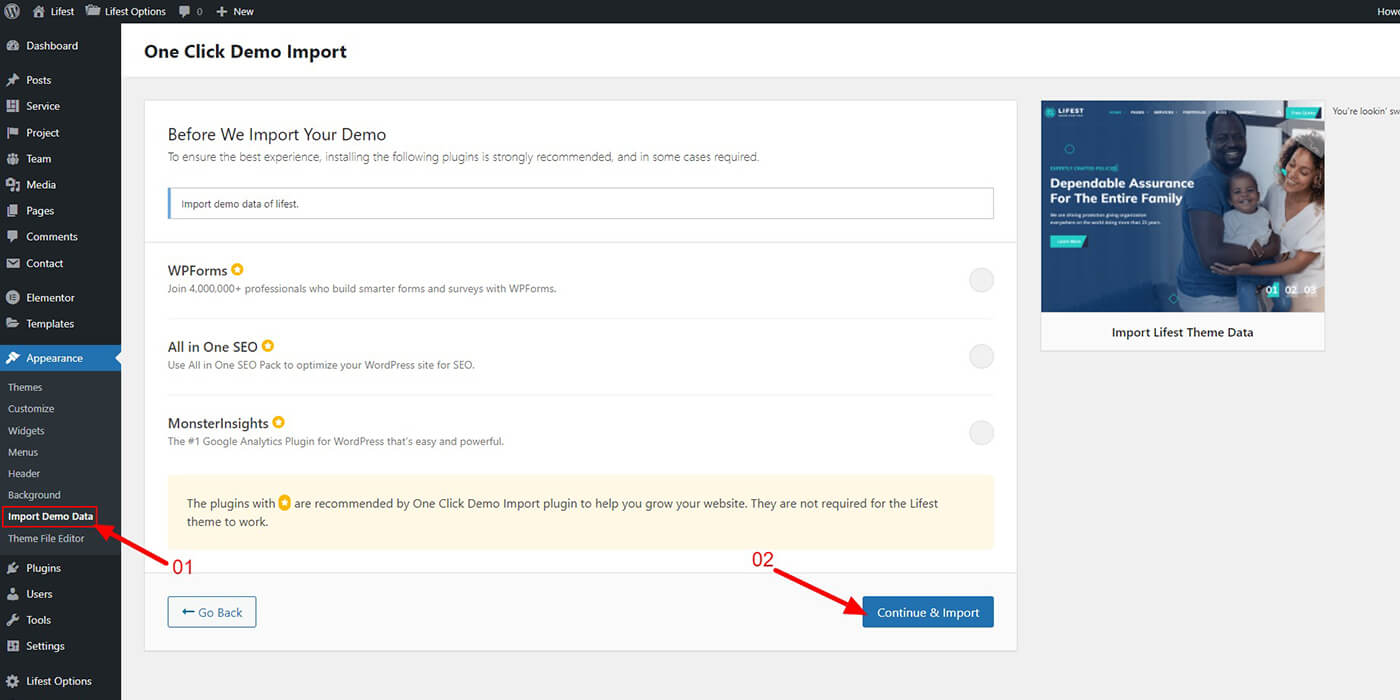The image size is (1400, 700).
Task: Click the Media icon in sidebar
Action: click(x=13, y=185)
